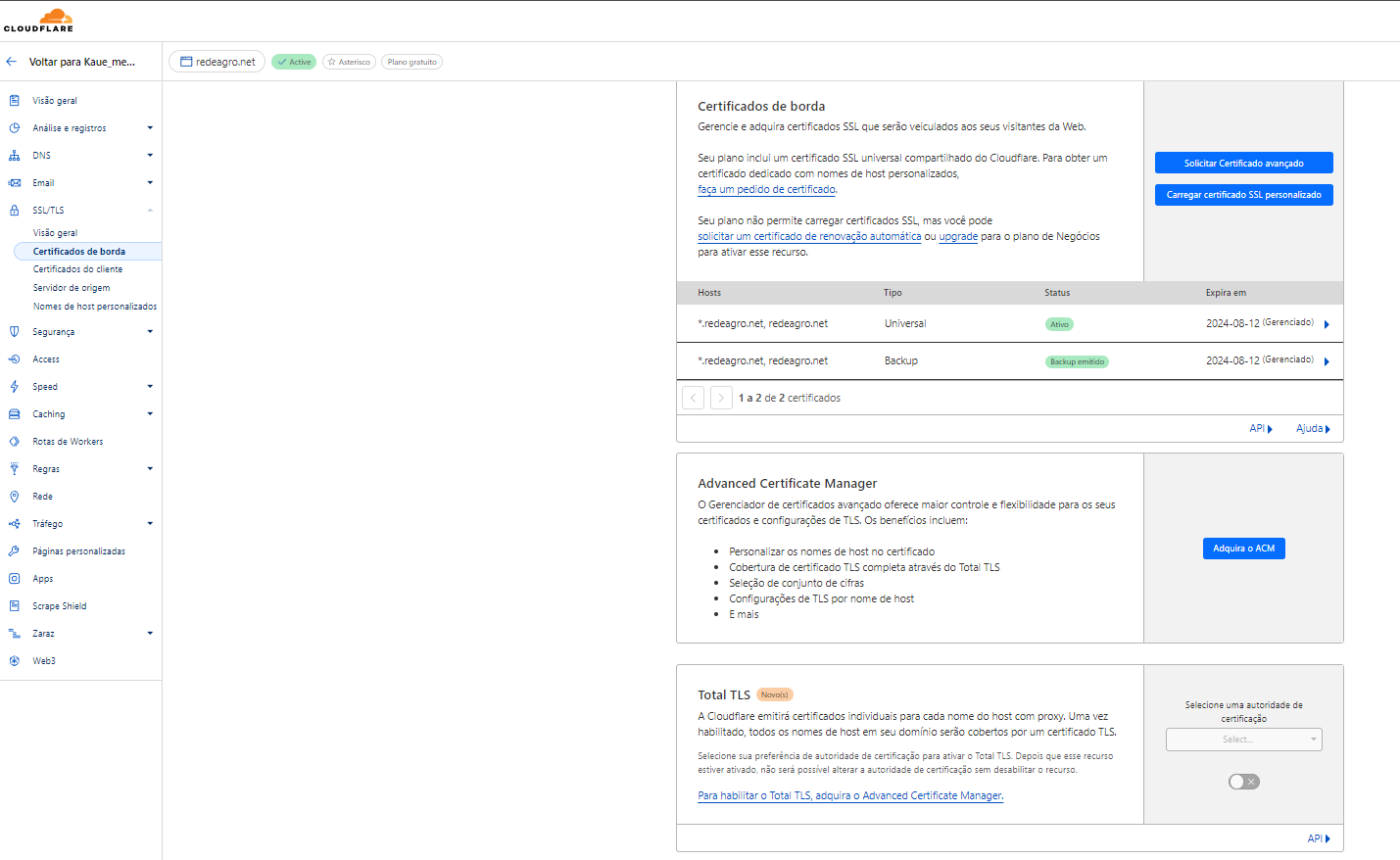Click the Páginas personalizadas wrench icon
Image resolution: width=1400 pixels, height=860 pixels.
(x=14, y=551)
